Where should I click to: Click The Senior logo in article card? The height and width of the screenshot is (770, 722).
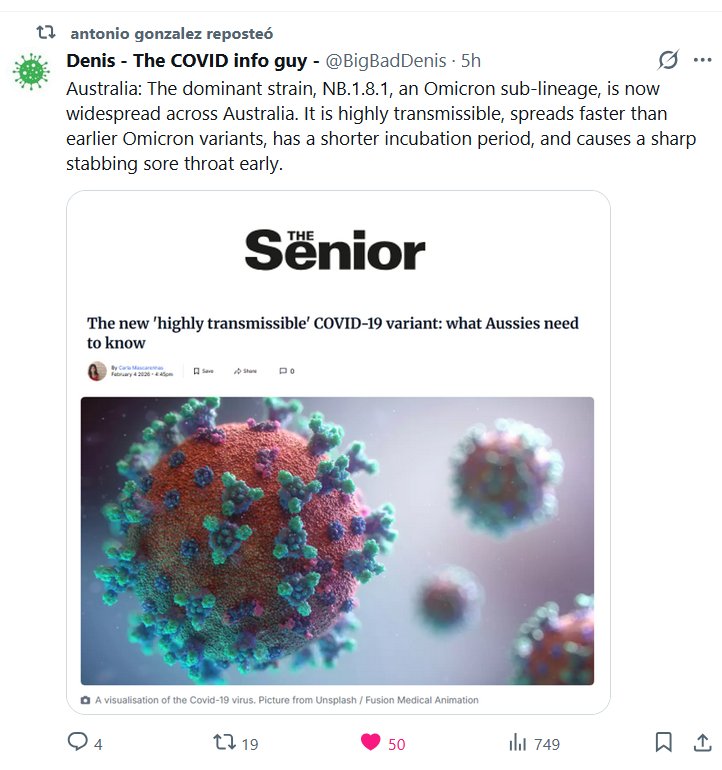(x=335, y=249)
